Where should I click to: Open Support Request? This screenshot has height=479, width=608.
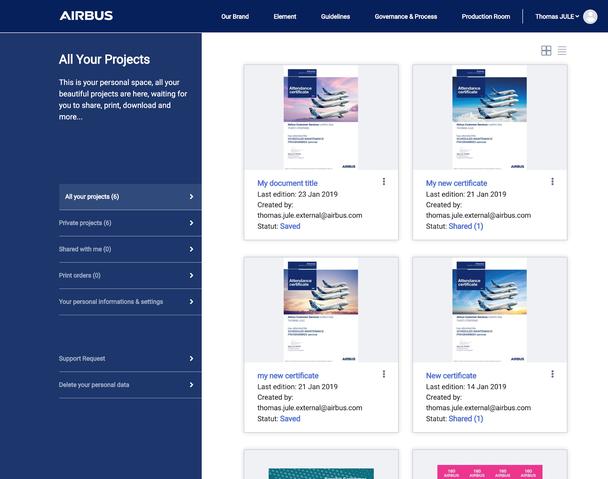click(130, 359)
